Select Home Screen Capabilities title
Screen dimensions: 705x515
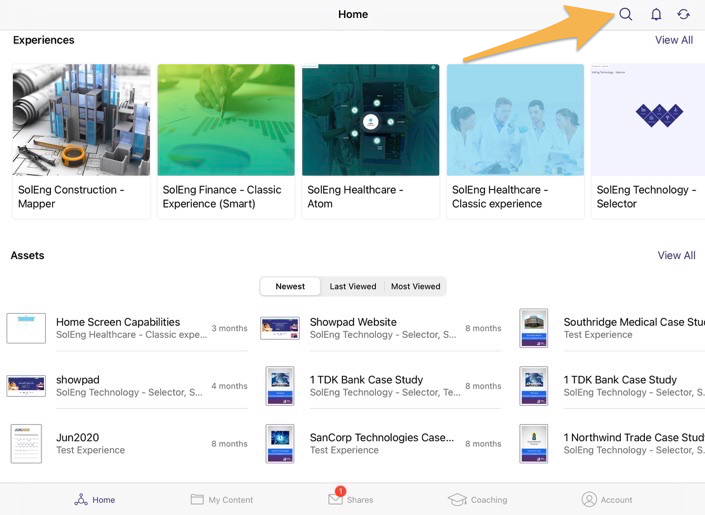point(118,322)
